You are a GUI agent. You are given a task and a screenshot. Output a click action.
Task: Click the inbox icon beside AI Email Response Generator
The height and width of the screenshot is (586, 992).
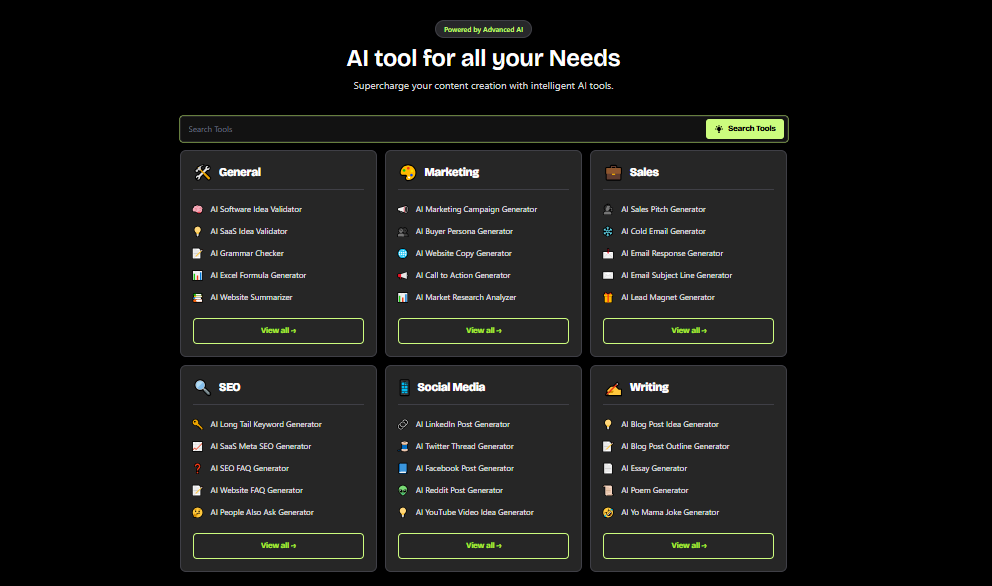coord(608,253)
